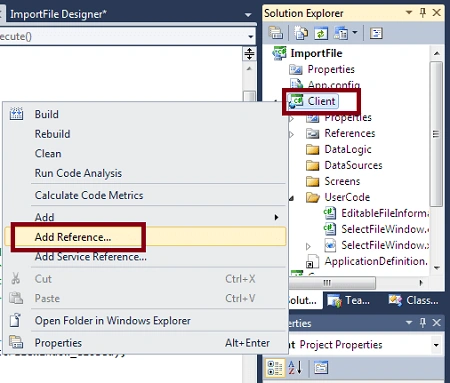Select Properties under the Client project

coord(348,117)
